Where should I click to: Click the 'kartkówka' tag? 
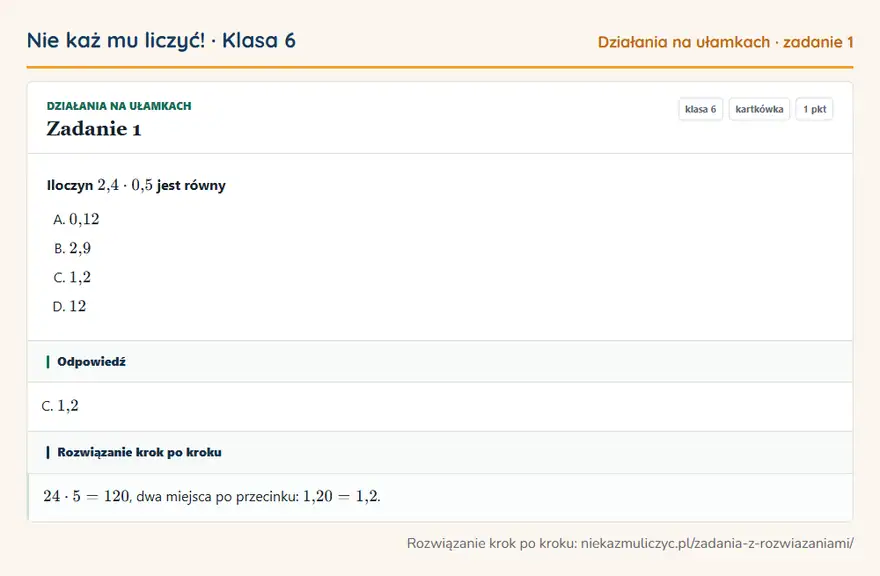[759, 109]
